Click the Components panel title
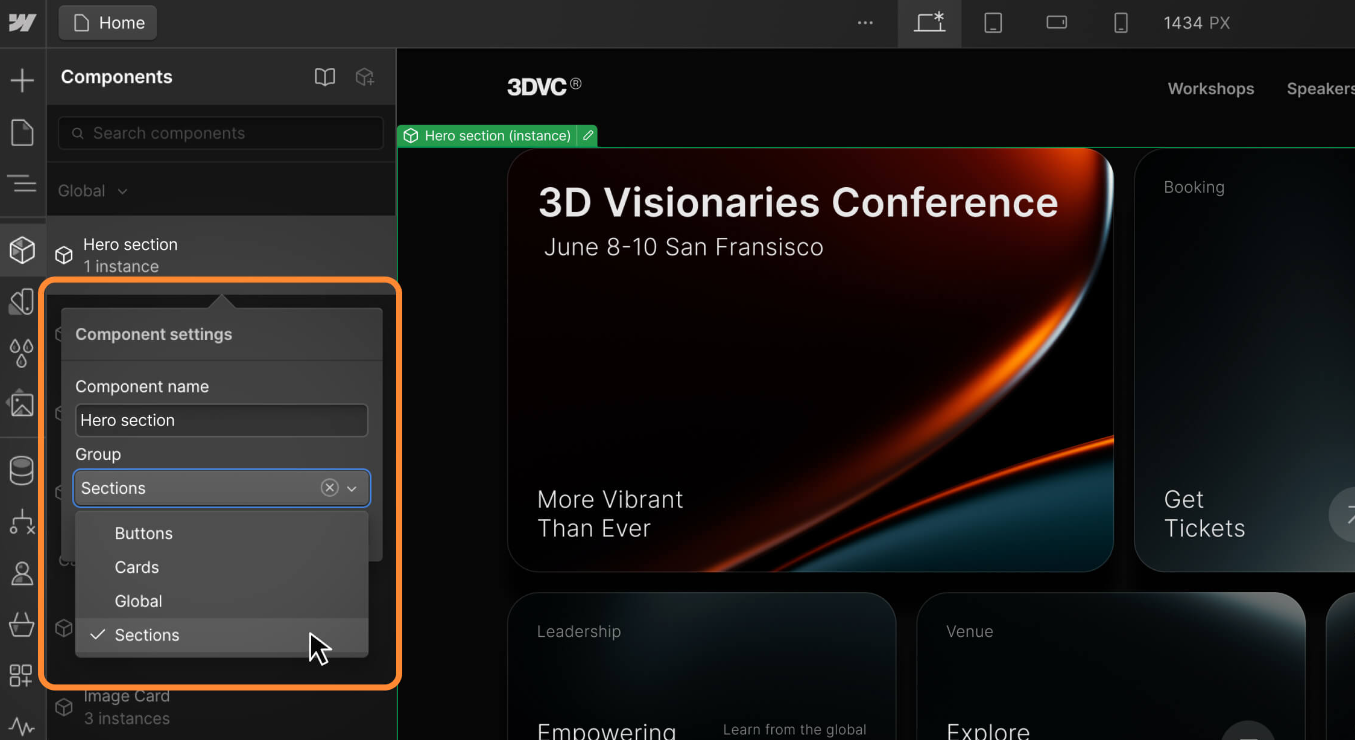The width and height of the screenshot is (1355, 740). coord(117,77)
